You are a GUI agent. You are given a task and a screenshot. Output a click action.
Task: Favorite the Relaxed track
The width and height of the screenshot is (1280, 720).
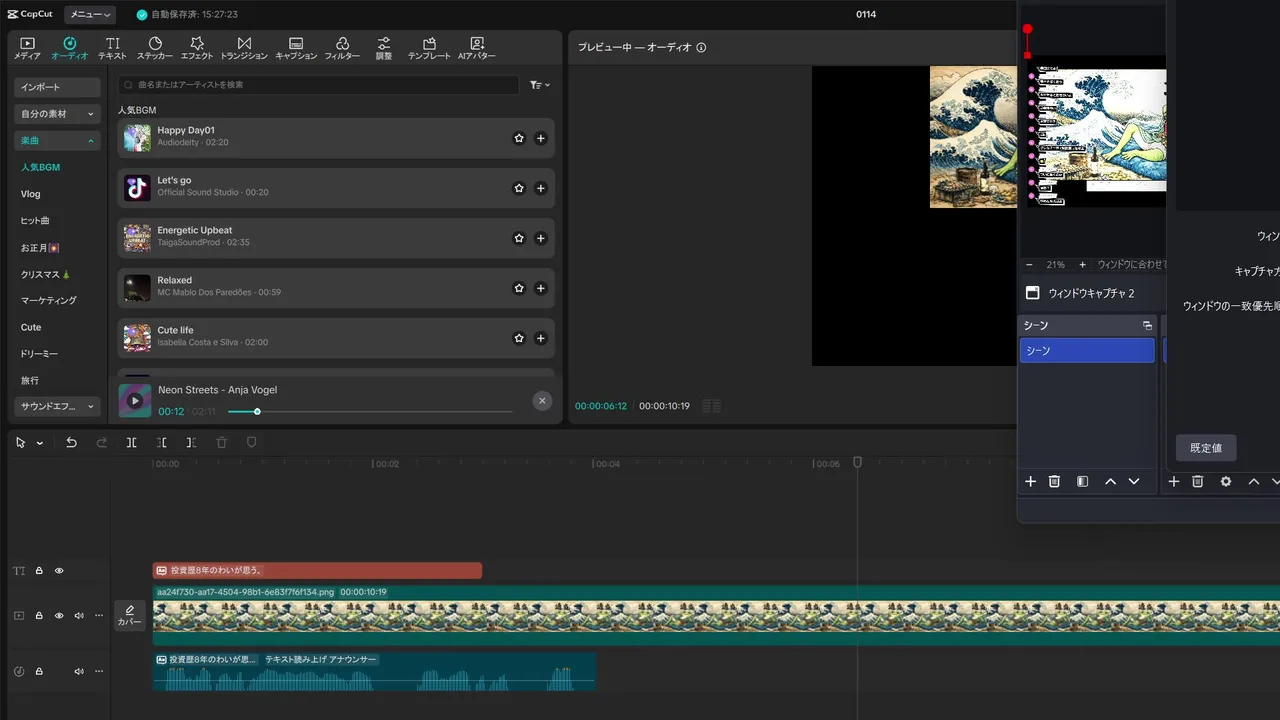(x=519, y=288)
